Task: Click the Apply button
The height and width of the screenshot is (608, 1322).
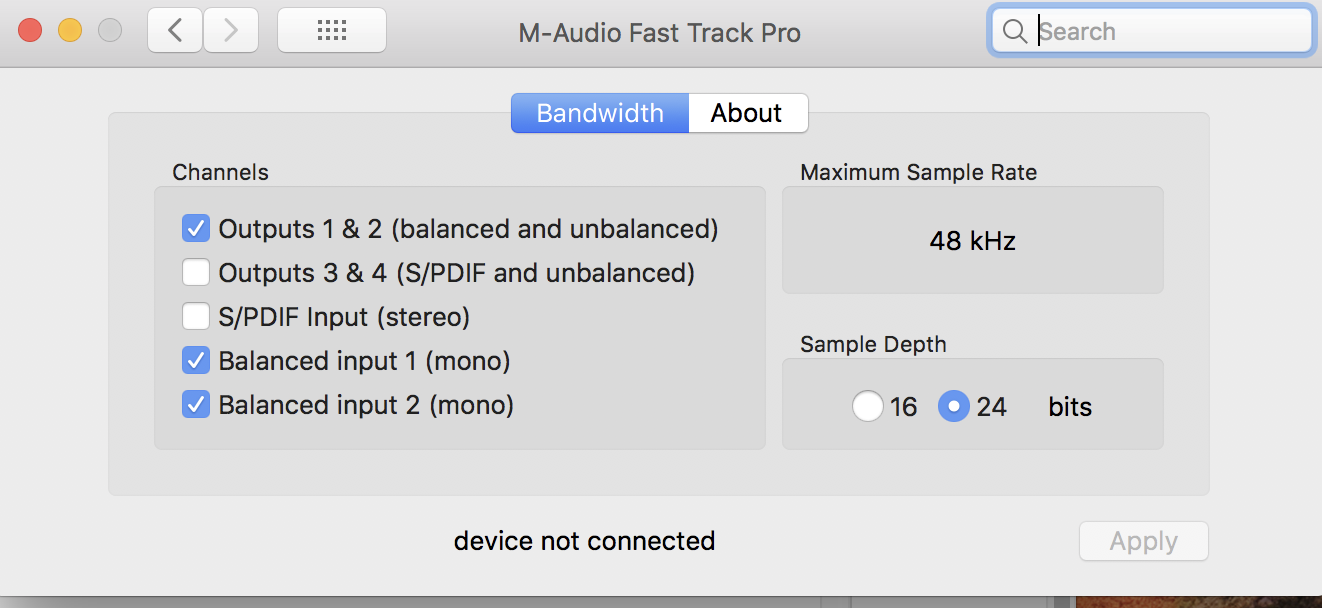Action: (1143, 541)
